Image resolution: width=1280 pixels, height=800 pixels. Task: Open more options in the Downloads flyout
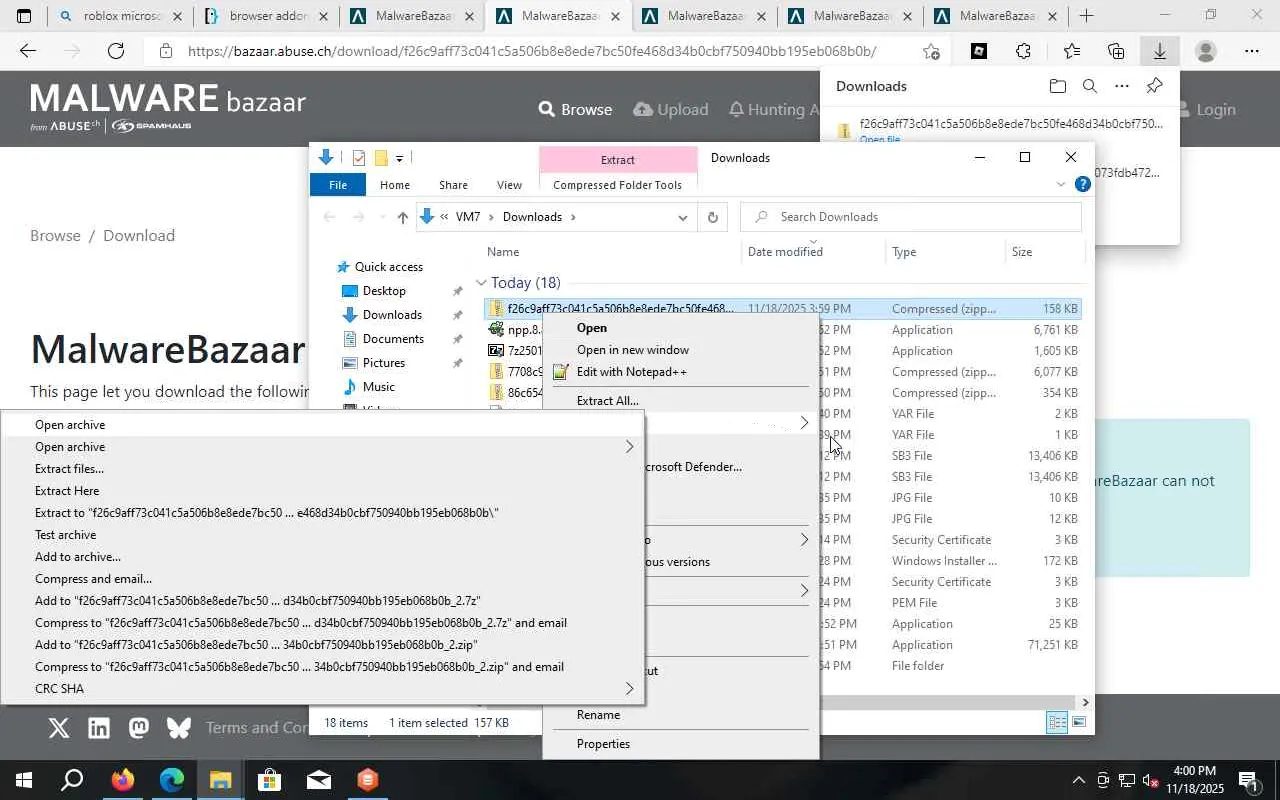tap(1122, 86)
